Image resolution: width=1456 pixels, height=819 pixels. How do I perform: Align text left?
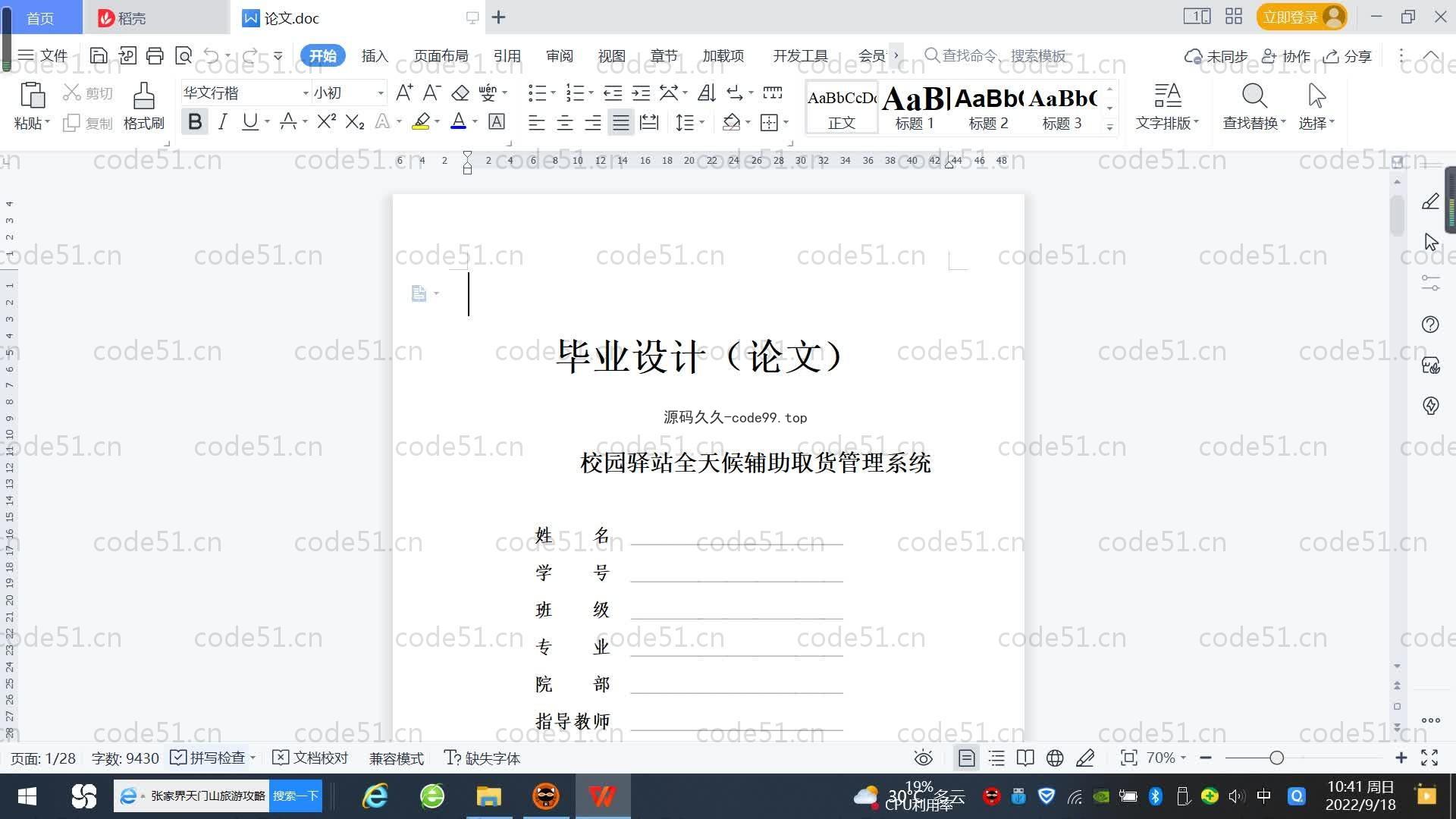(536, 122)
